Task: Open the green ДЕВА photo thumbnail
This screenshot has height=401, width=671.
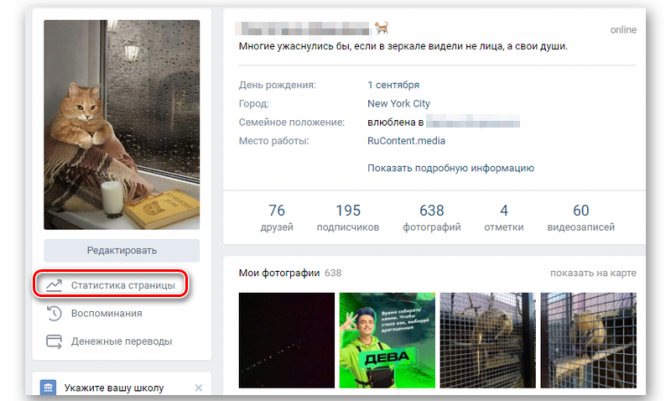Action: click(x=387, y=340)
